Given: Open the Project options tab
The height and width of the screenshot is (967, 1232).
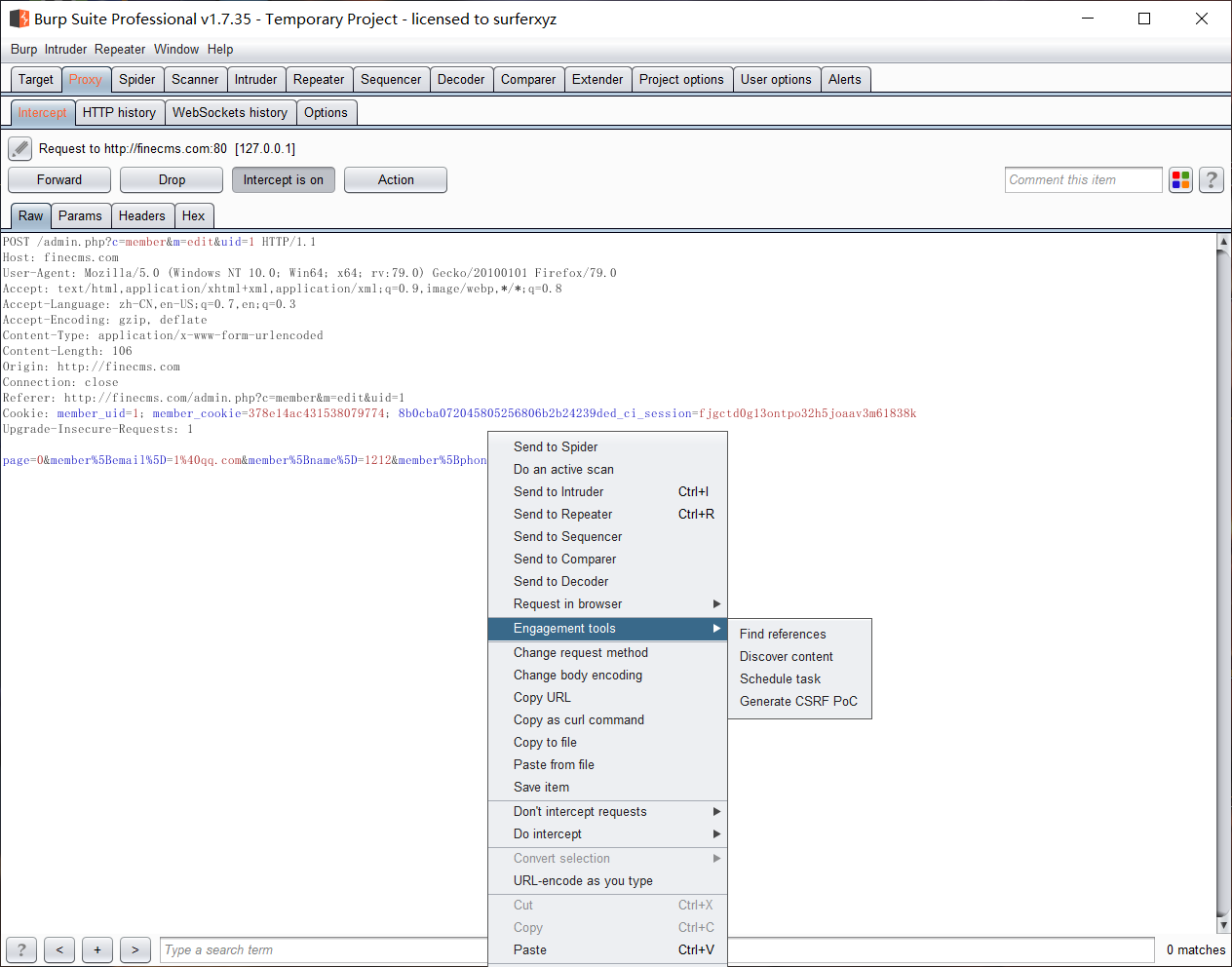Looking at the screenshot, I should tap(681, 80).
